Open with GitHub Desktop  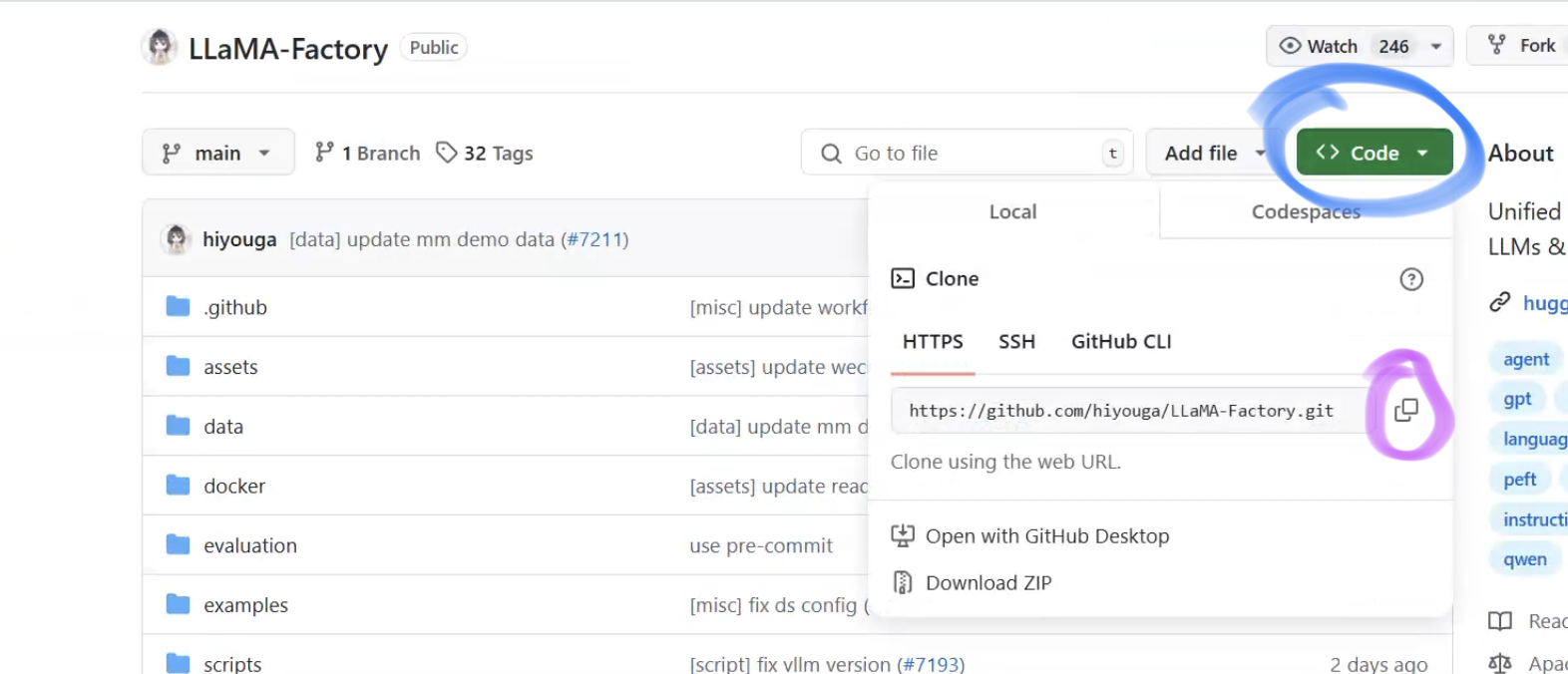pyautogui.click(x=1047, y=536)
